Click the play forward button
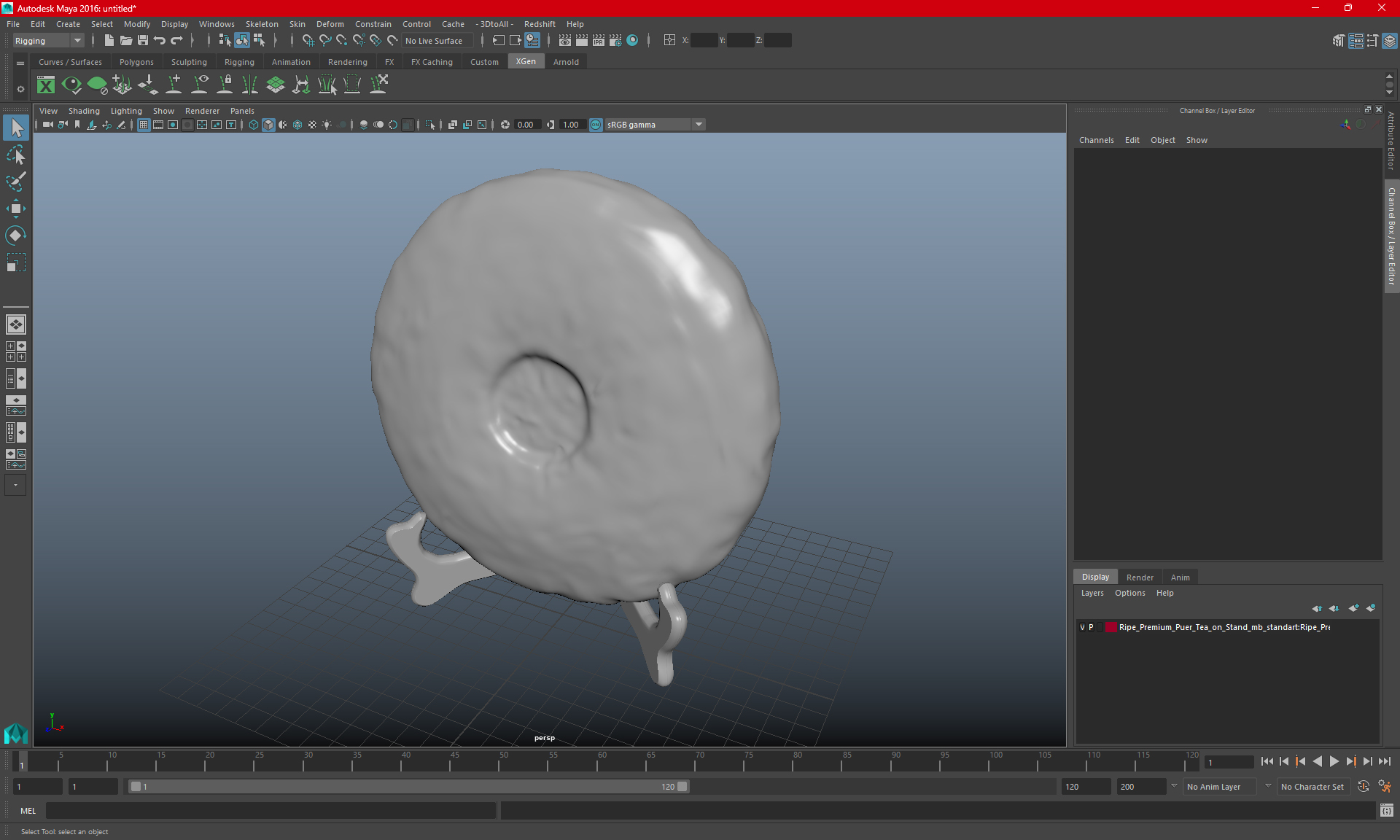 pos(1334,761)
